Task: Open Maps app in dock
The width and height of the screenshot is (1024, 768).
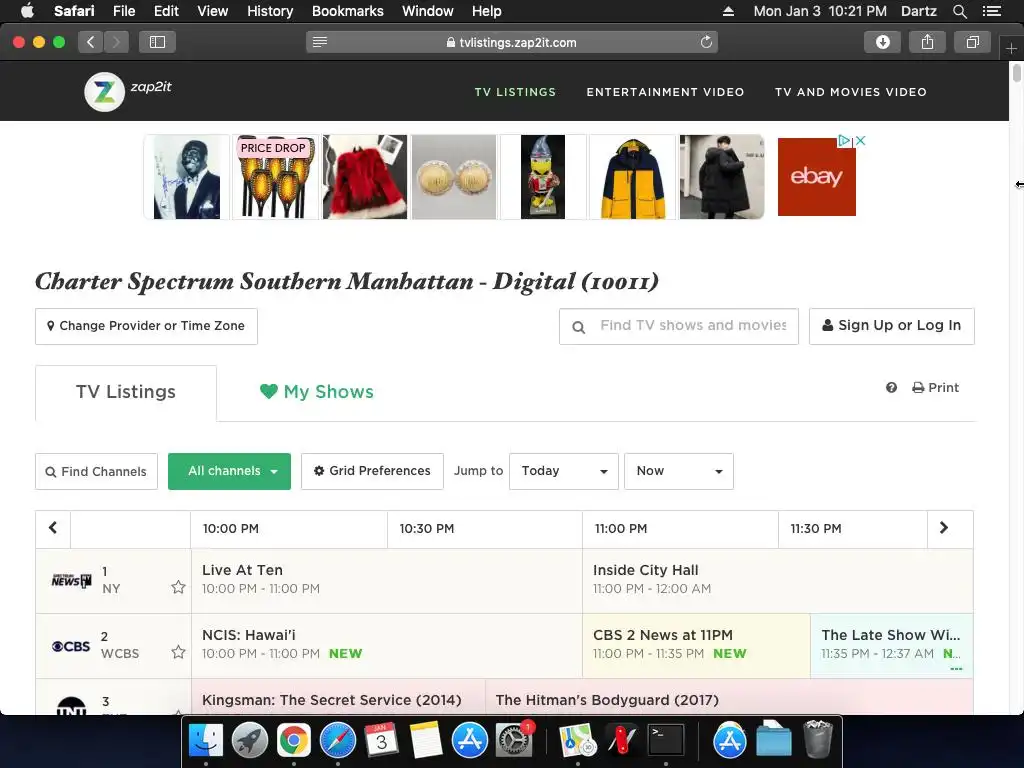Action: pos(577,741)
